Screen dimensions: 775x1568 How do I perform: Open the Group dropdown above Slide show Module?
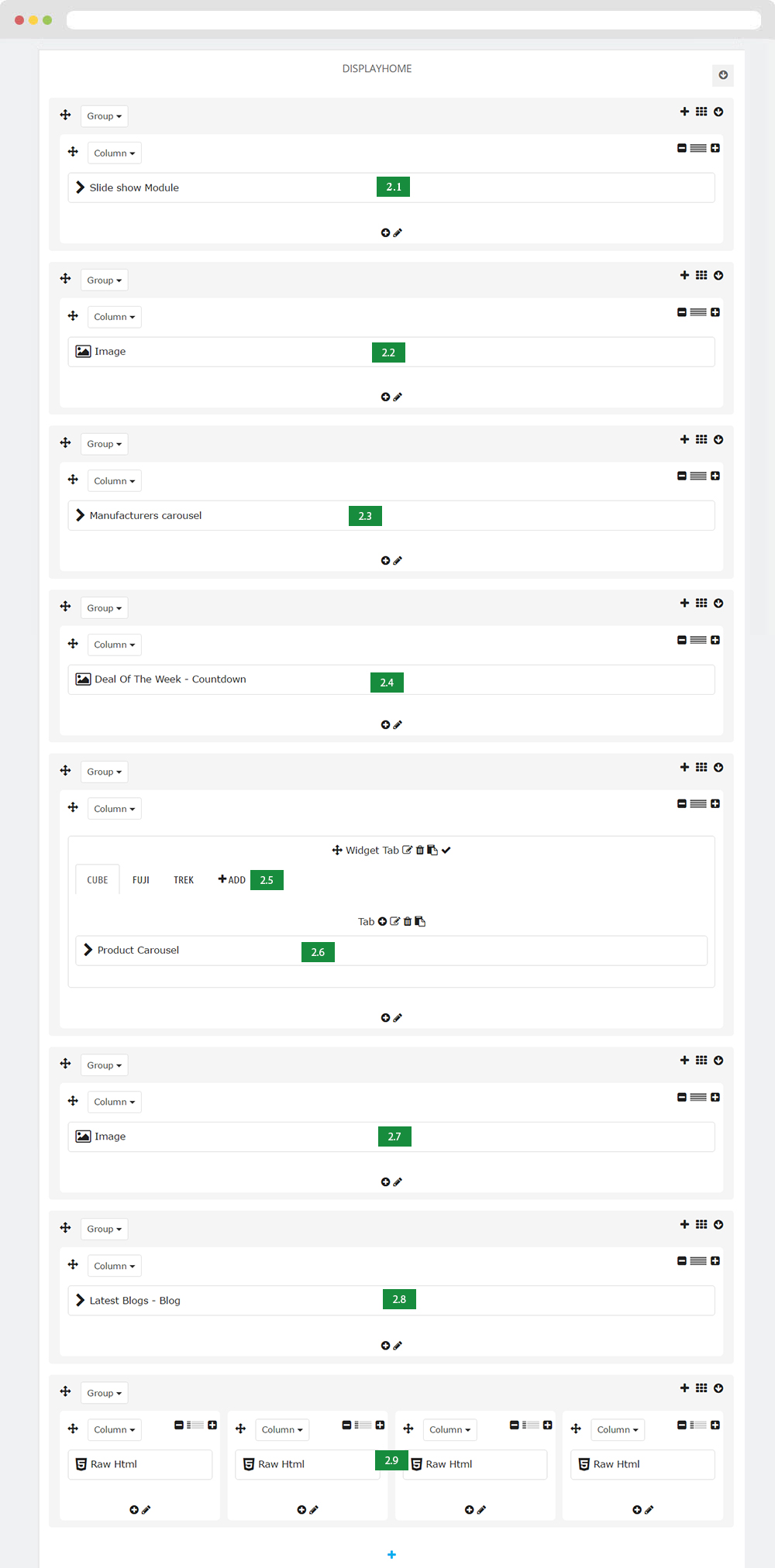105,116
